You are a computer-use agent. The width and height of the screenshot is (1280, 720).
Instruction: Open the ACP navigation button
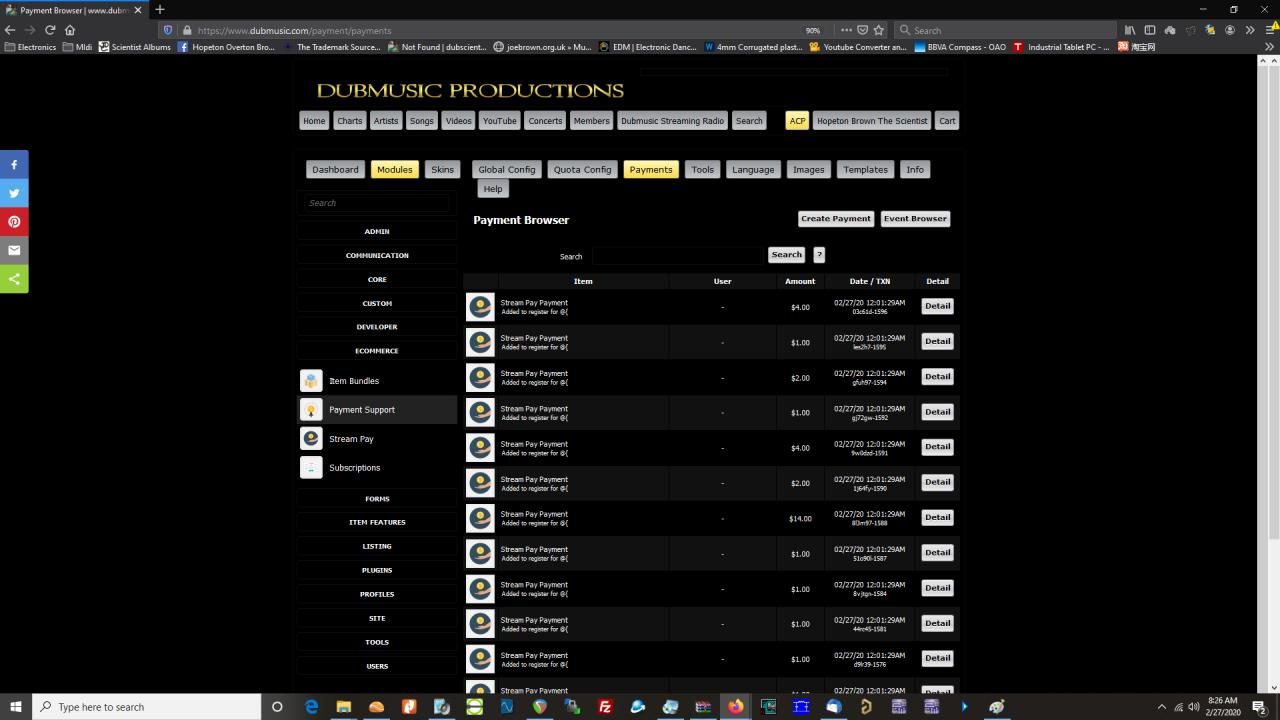click(x=797, y=121)
